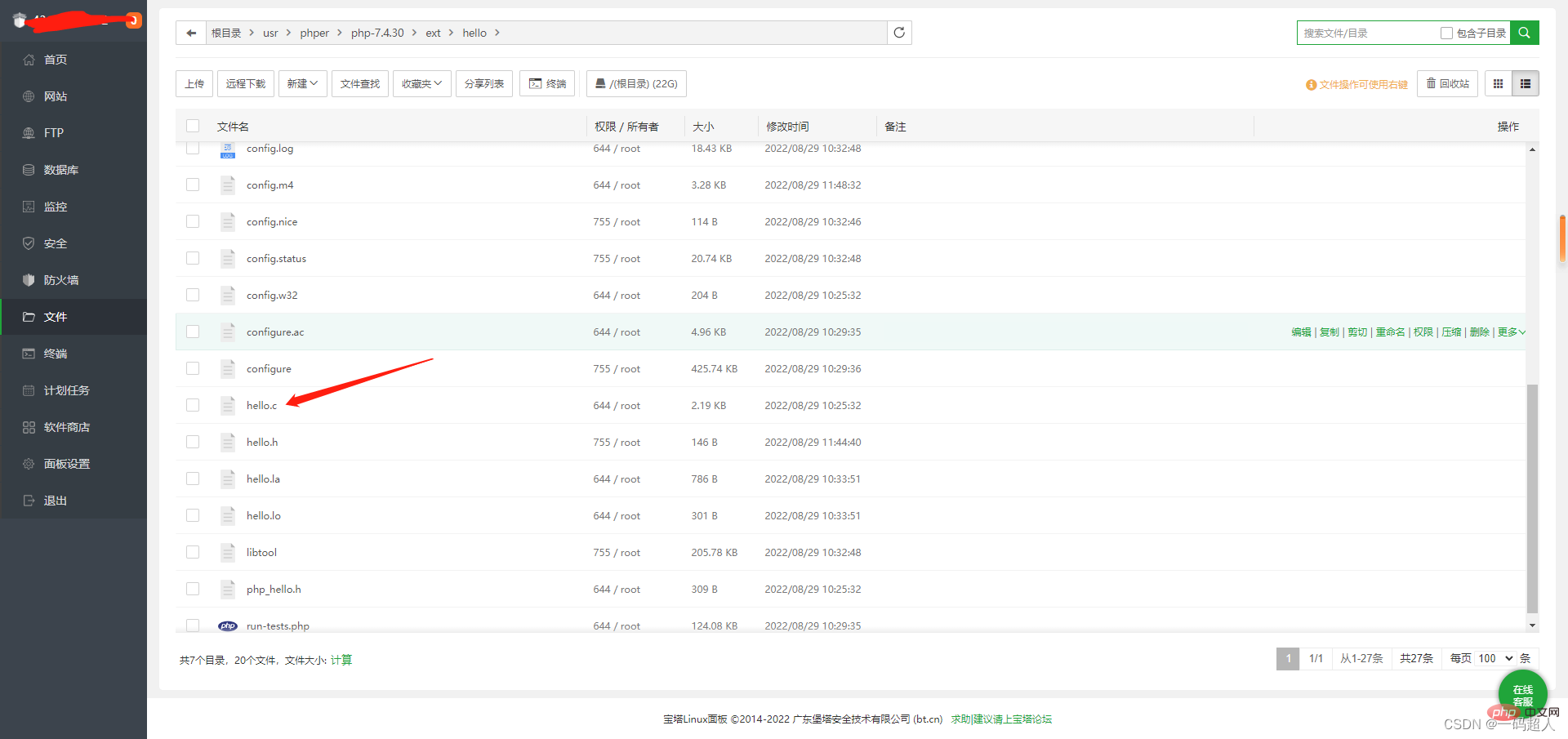This screenshot has height=739, width=1568.
Task: Click the 文件查找 button
Action: coord(360,83)
